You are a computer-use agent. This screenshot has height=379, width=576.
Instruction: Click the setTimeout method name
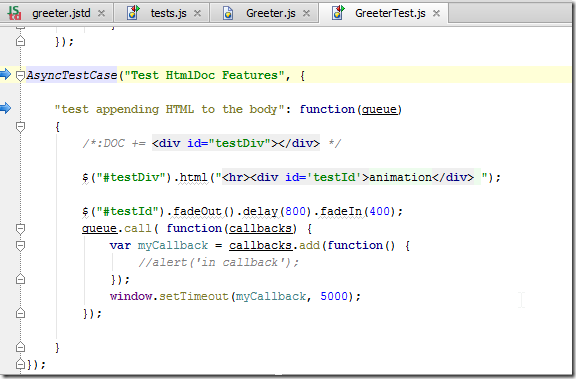[194, 296]
